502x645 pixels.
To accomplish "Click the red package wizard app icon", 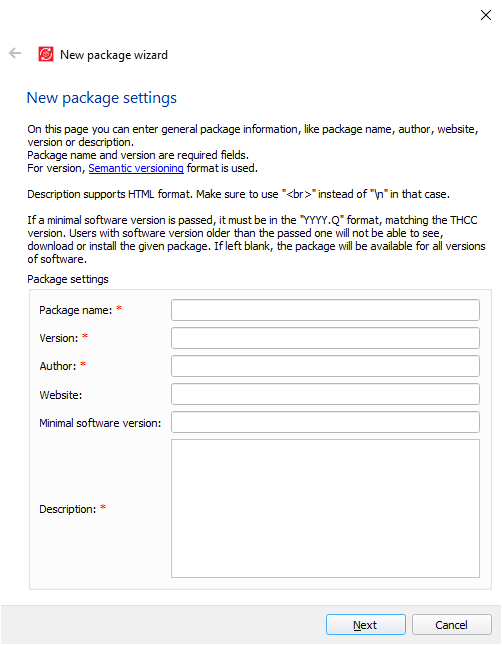I will 46,54.
